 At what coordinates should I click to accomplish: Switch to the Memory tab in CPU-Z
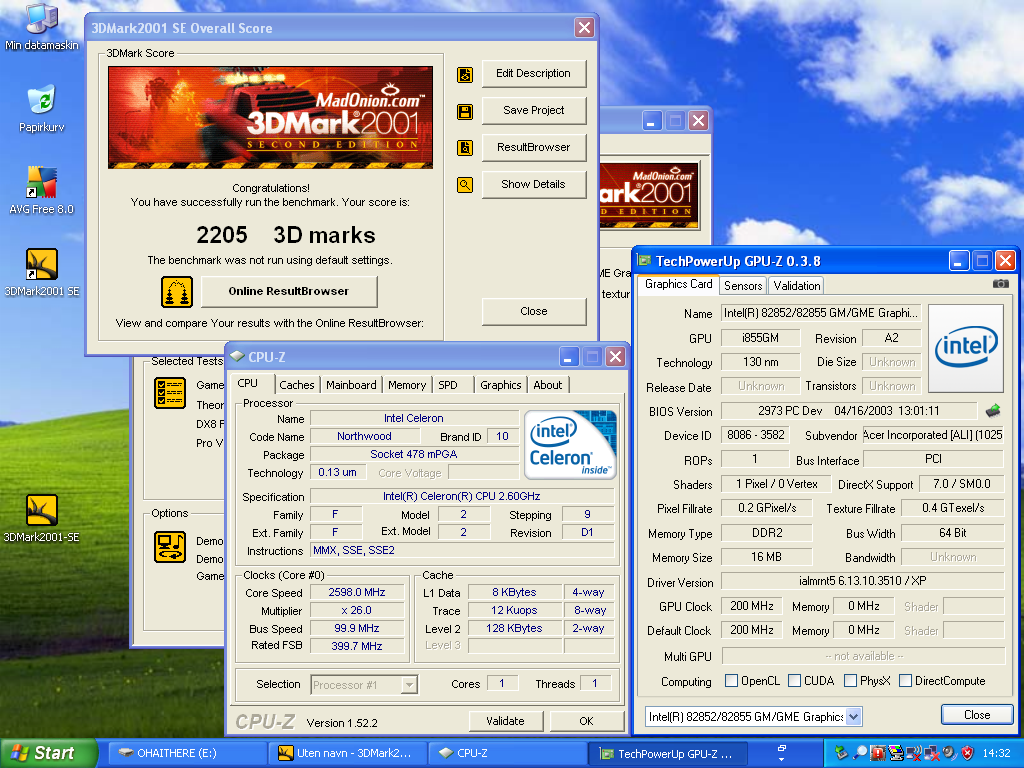pyautogui.click(x=407, y=385)
